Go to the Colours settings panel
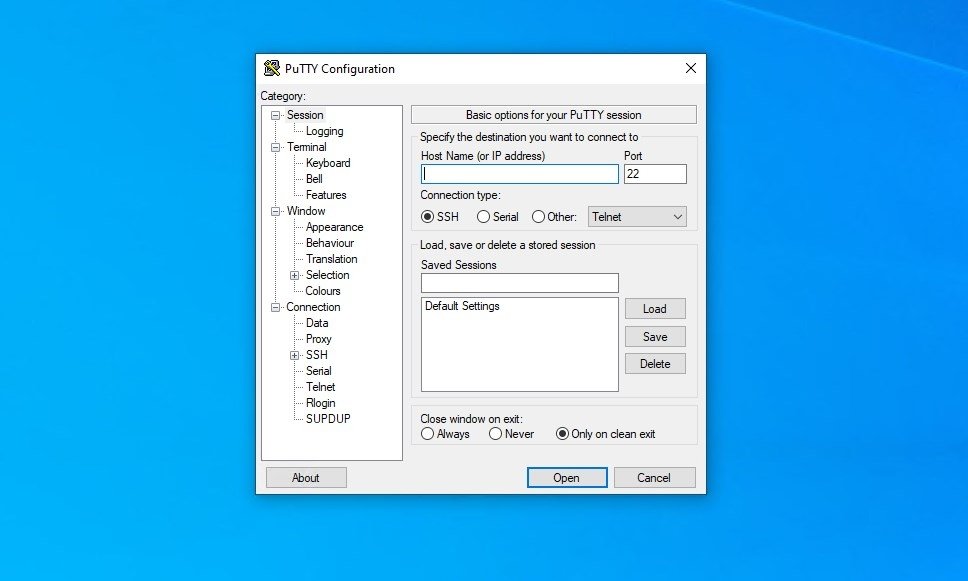 pos(323,291)
